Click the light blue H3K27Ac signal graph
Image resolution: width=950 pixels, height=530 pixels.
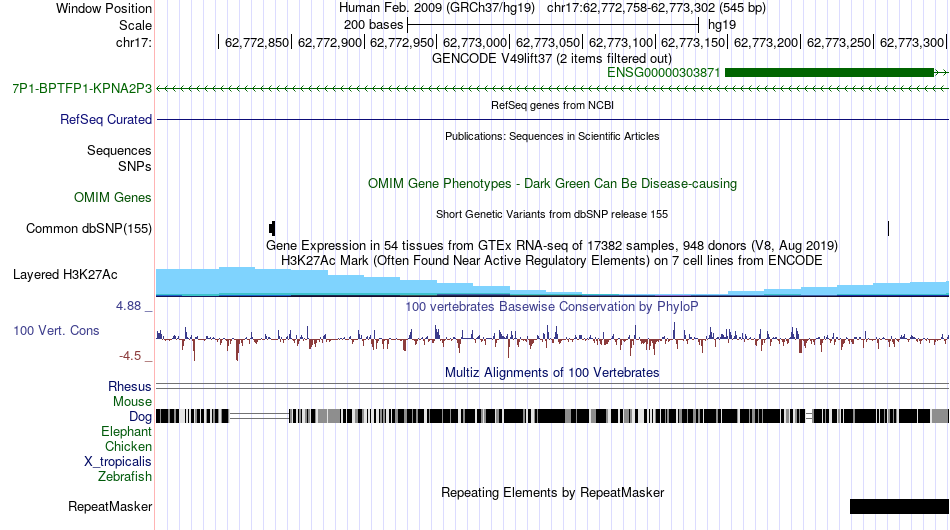pyautogui.click(x=552, y=282)
